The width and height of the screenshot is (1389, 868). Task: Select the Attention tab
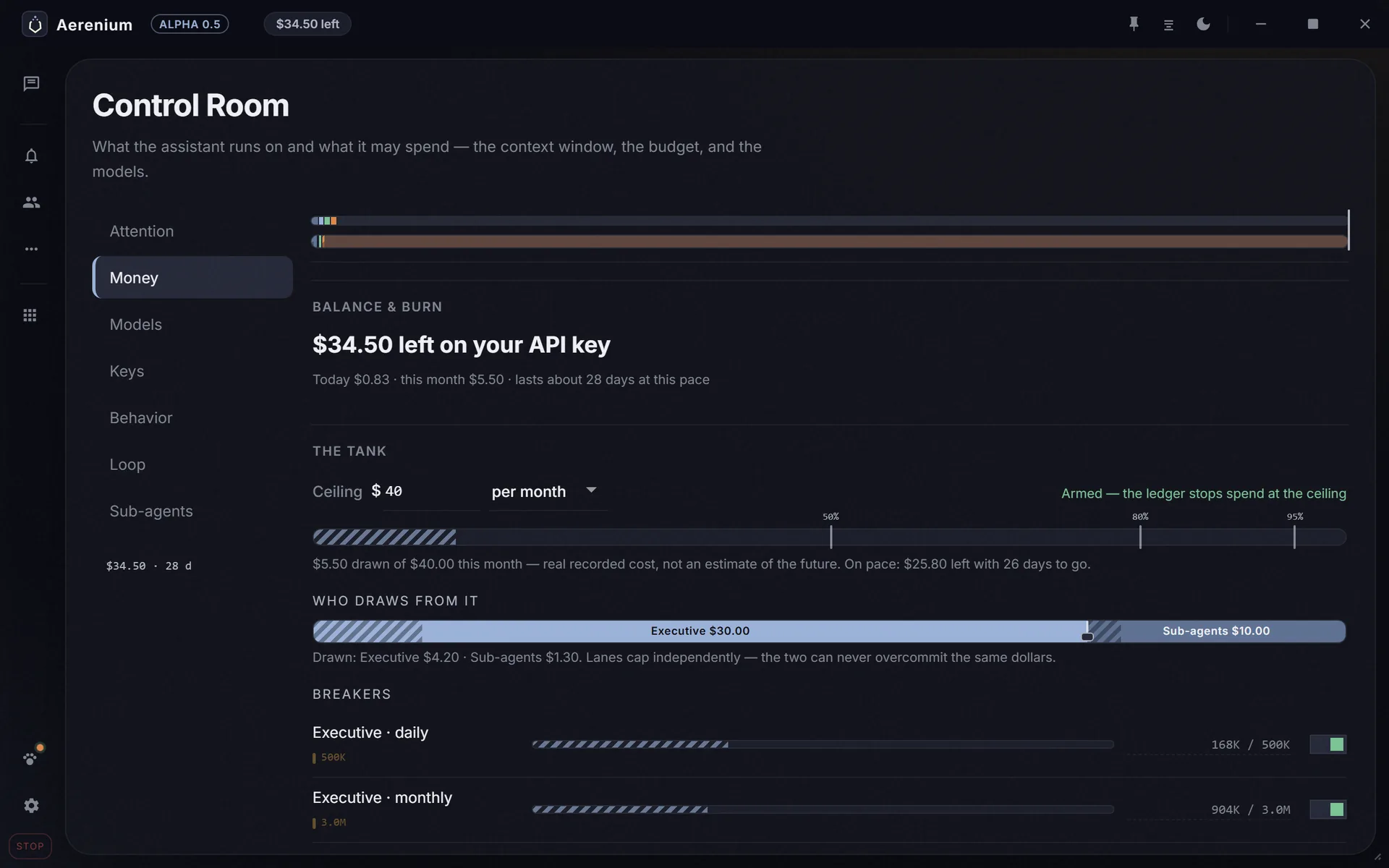192,231
